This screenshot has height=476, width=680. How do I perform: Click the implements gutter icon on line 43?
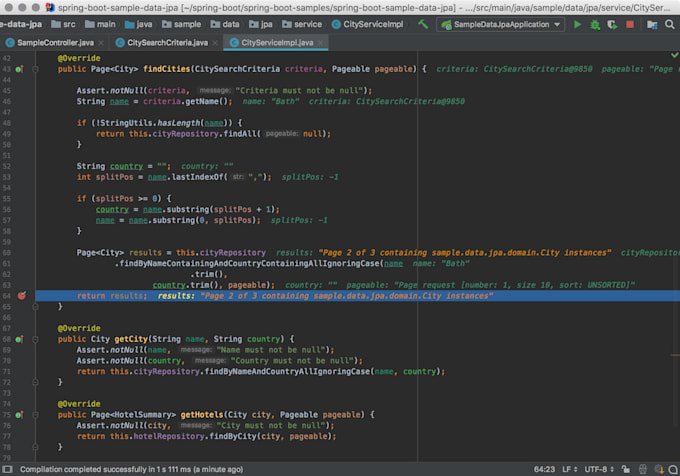coord(19,69)
